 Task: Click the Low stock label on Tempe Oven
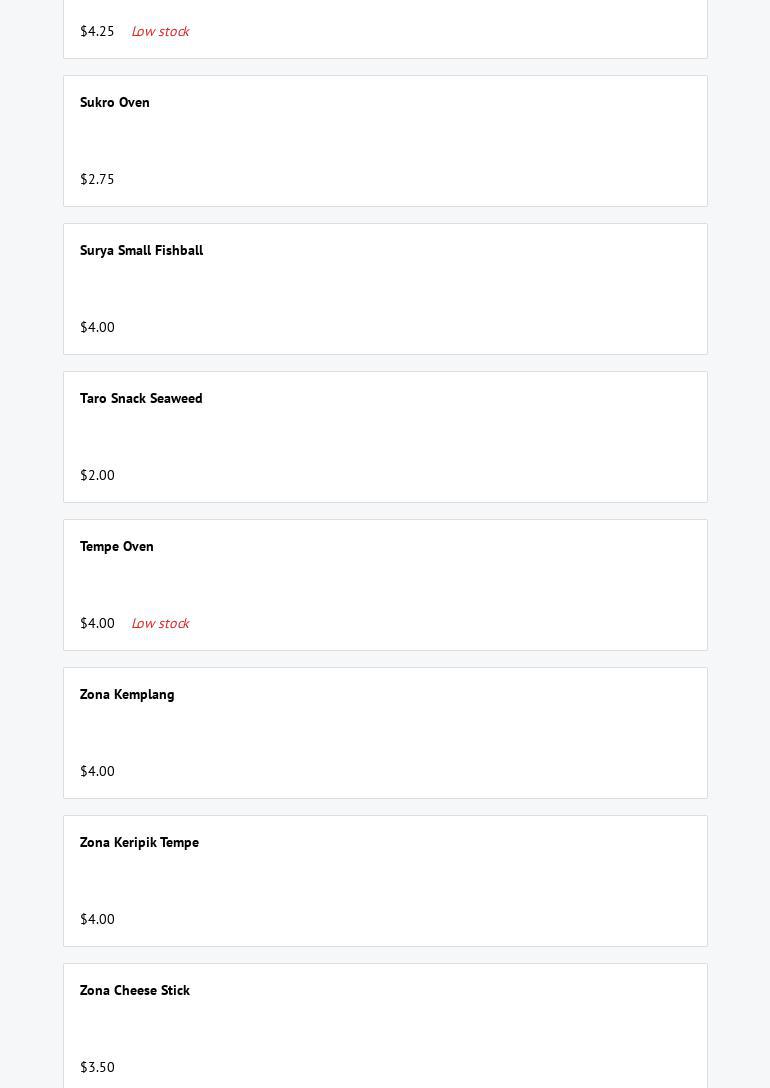click(160, 623)
